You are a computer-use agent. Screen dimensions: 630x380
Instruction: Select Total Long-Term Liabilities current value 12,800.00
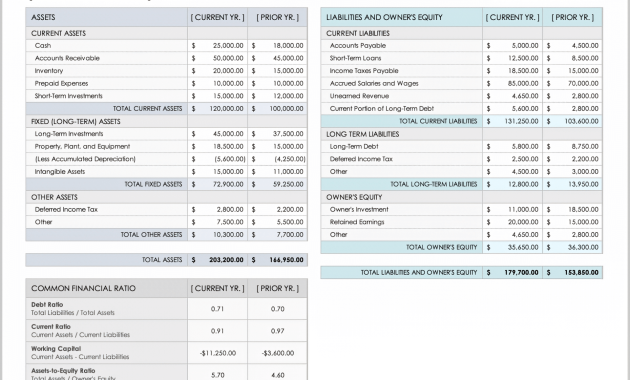click(523, 184)
